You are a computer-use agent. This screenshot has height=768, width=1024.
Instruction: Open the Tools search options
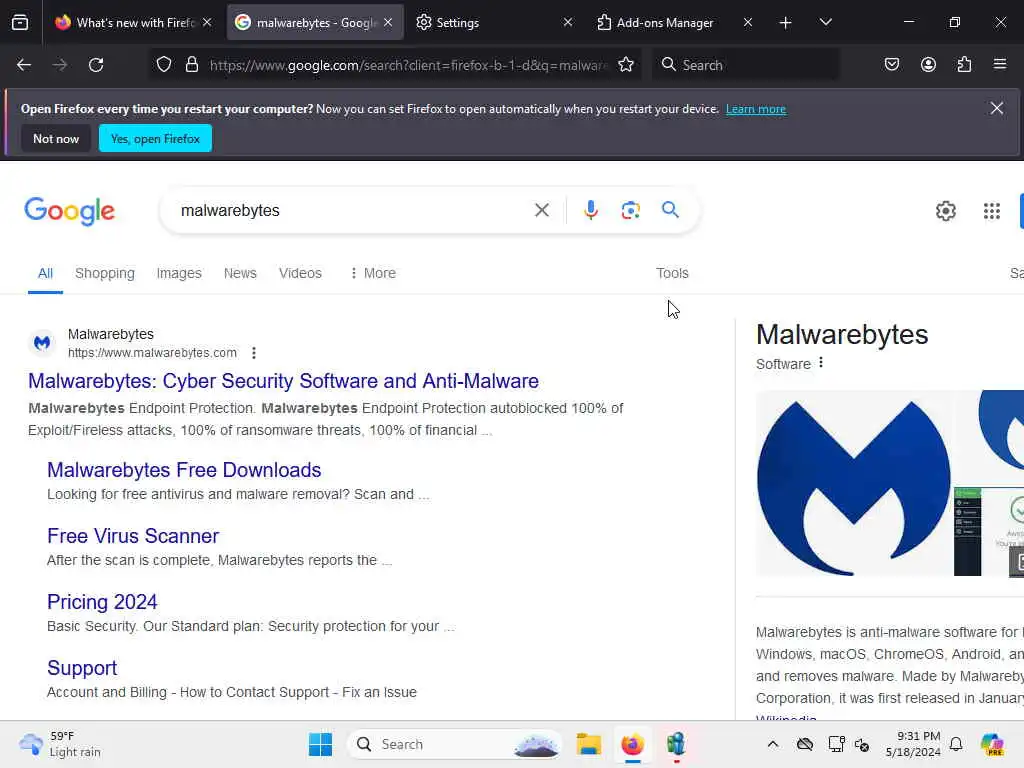pyautogui.click(x=672, y=273)
